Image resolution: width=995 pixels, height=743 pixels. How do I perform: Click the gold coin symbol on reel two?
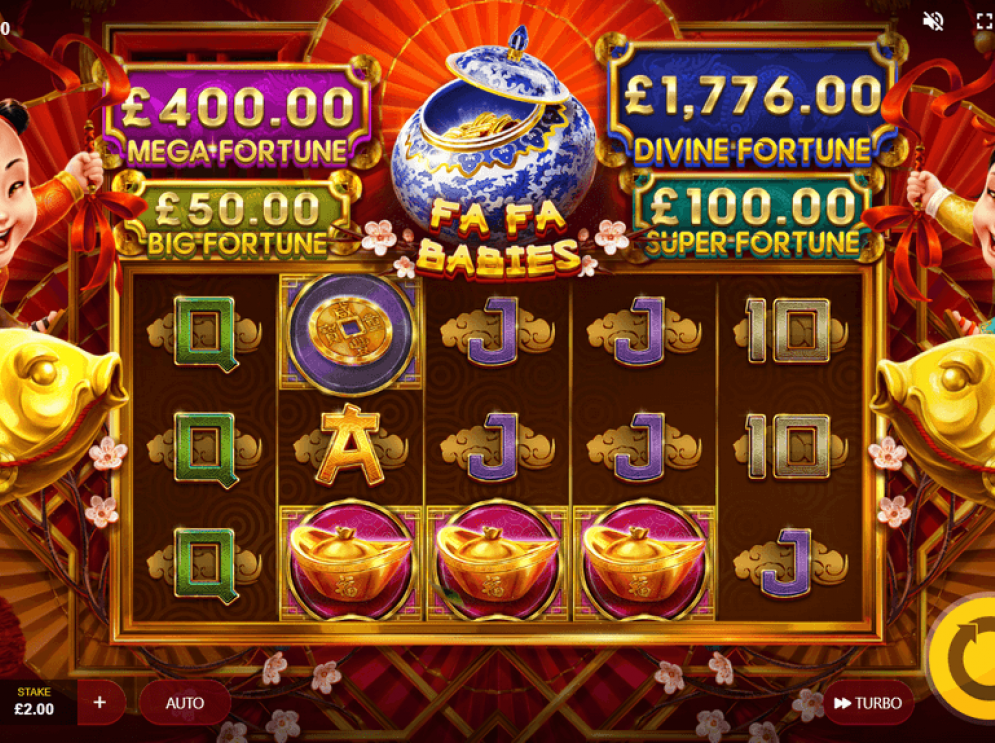[350, 332]
